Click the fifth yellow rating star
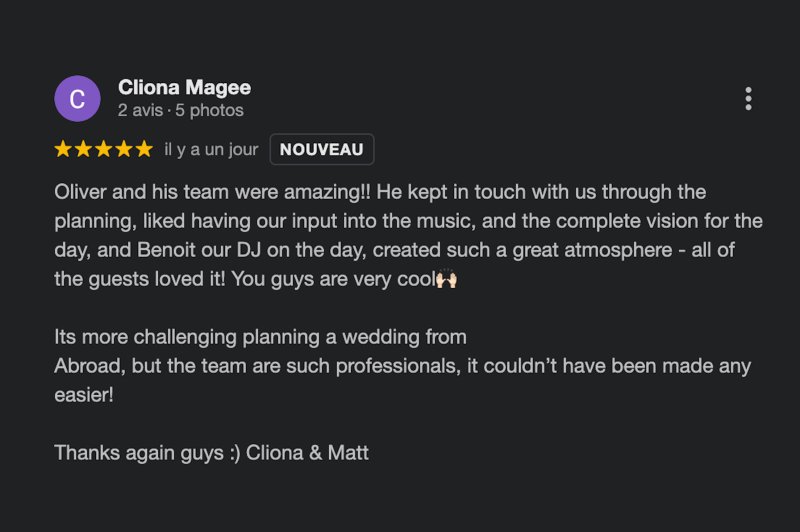 click(144, 149)
